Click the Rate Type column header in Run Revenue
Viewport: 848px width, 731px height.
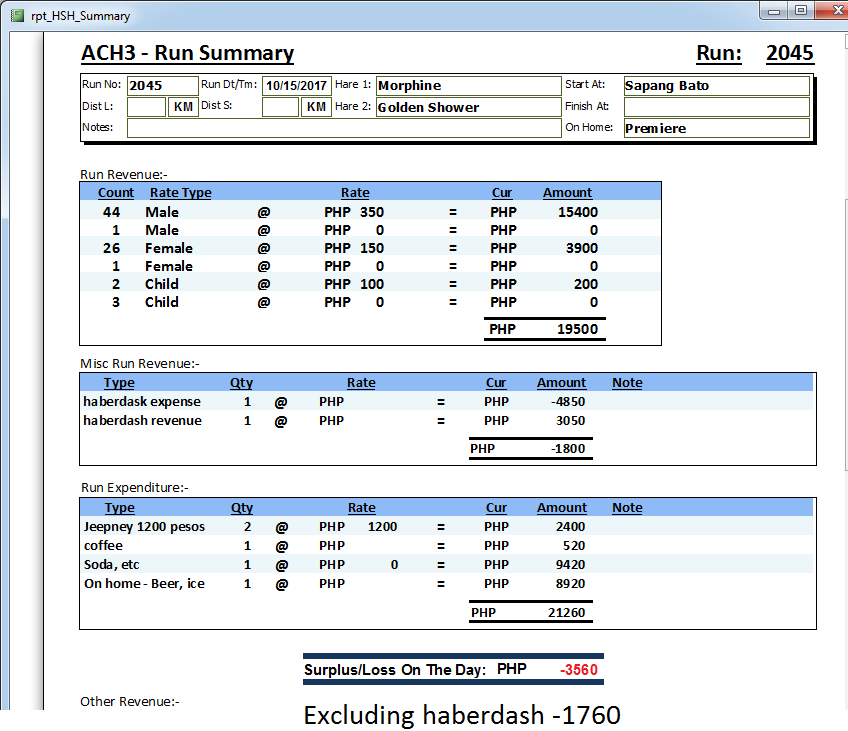[180, 193]
